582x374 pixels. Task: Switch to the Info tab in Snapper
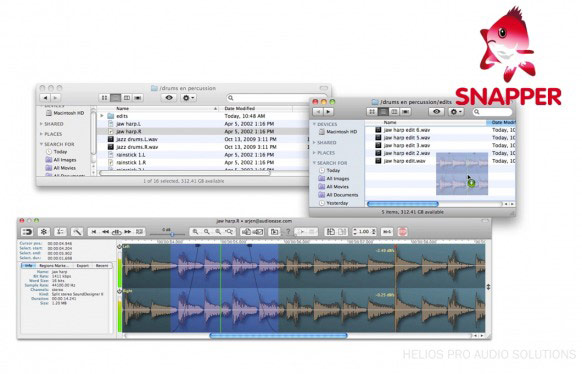(28, 266)
